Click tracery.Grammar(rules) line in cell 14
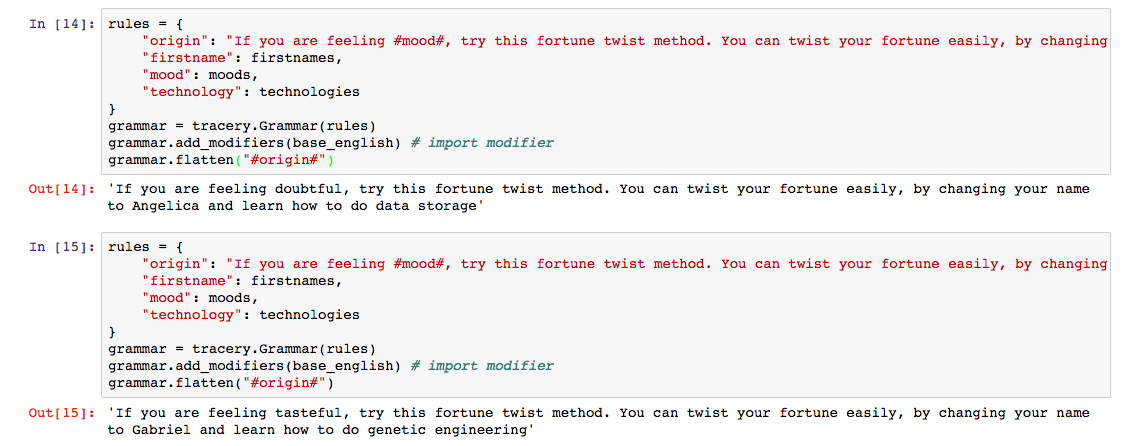Viewport: 1128px width, 446px height. [241, 126]
